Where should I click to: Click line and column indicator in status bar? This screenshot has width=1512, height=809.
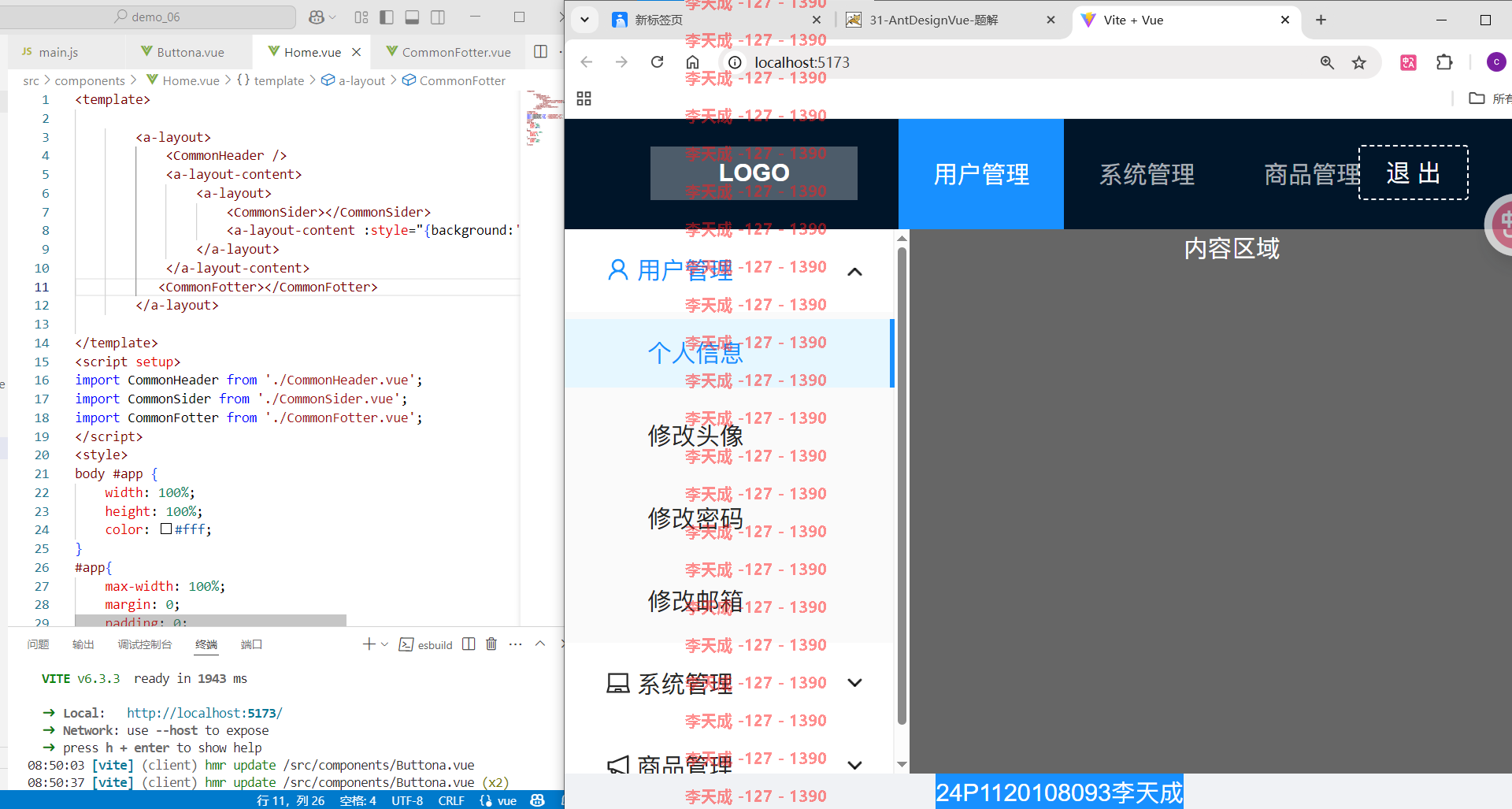pyautogui.click(x=291, y=800)
